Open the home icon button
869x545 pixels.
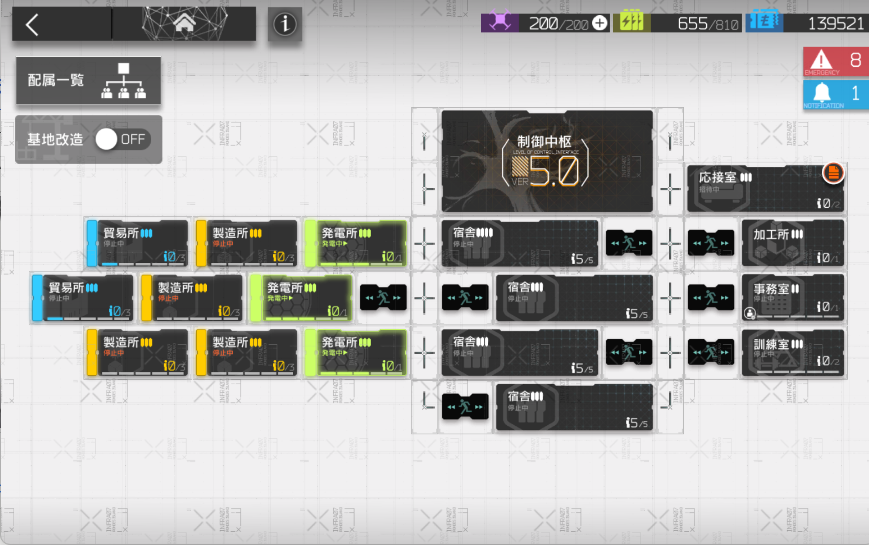pyautogui.click(x=185, y=23)
